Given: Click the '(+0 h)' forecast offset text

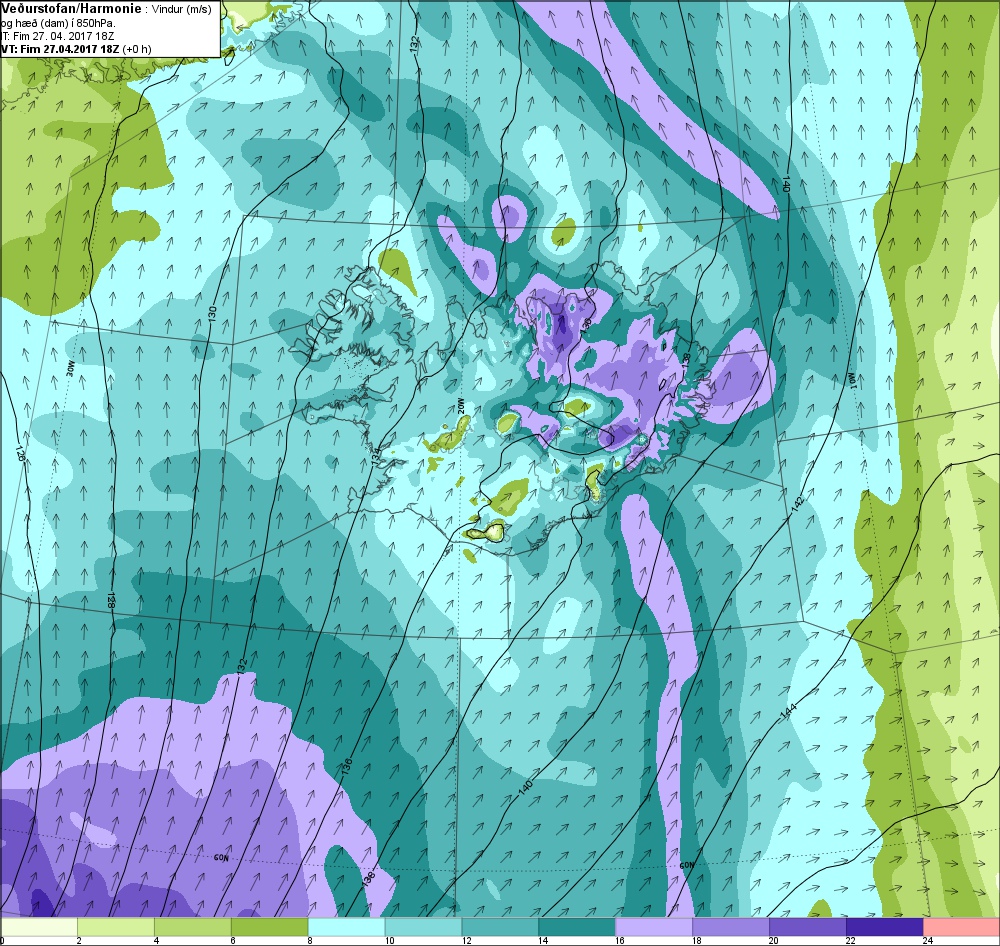Looking at the screenshot, I should pos(137,49).
